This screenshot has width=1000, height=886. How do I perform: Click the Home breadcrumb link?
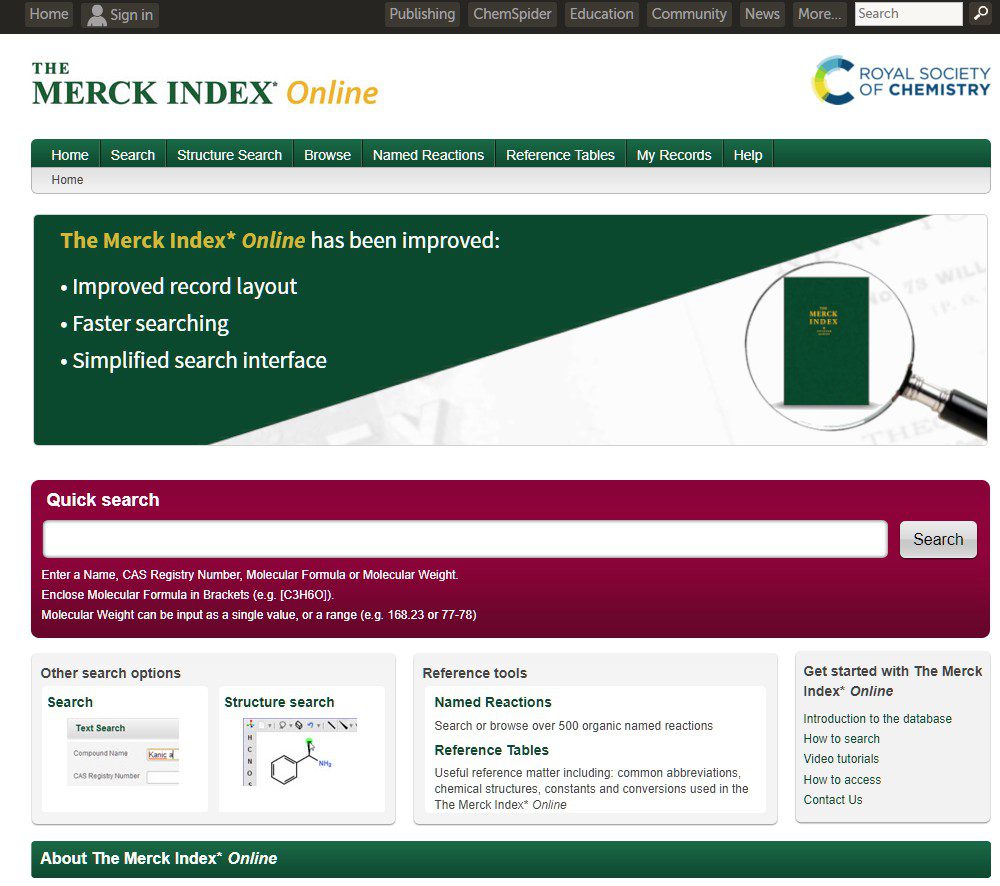click(x=66, y=180)
